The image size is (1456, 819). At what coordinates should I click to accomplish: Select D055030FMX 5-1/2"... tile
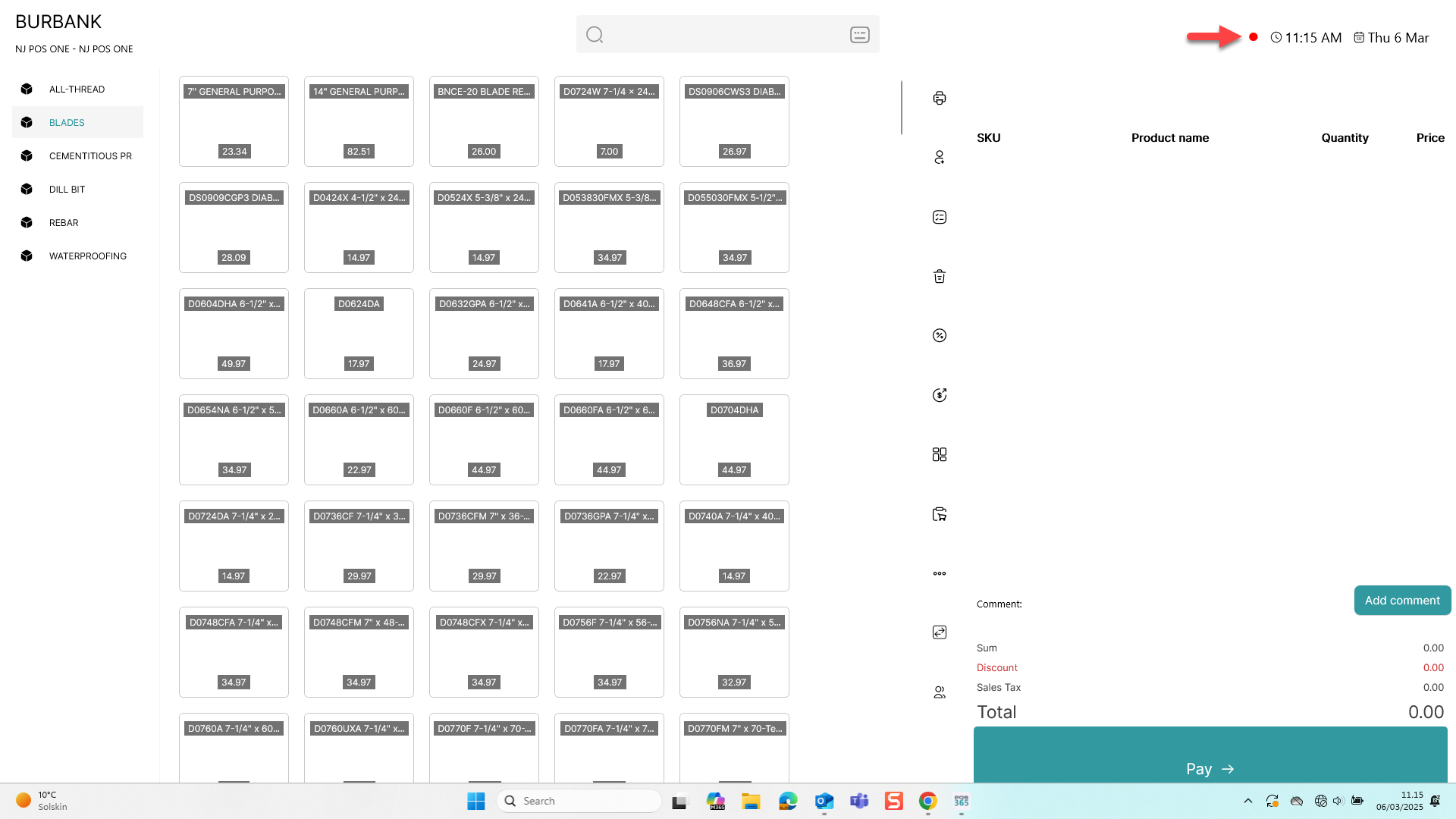[x=734, y=227]
